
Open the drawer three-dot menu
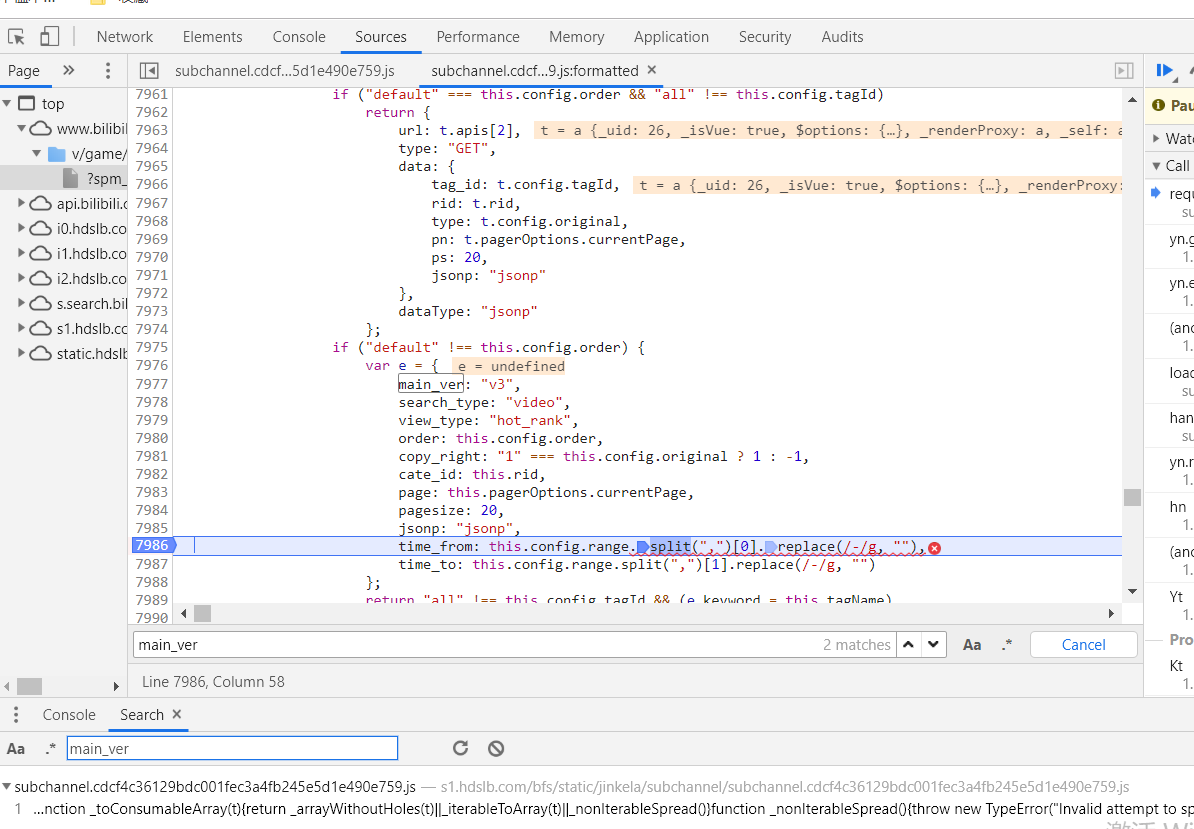[15, 715]
